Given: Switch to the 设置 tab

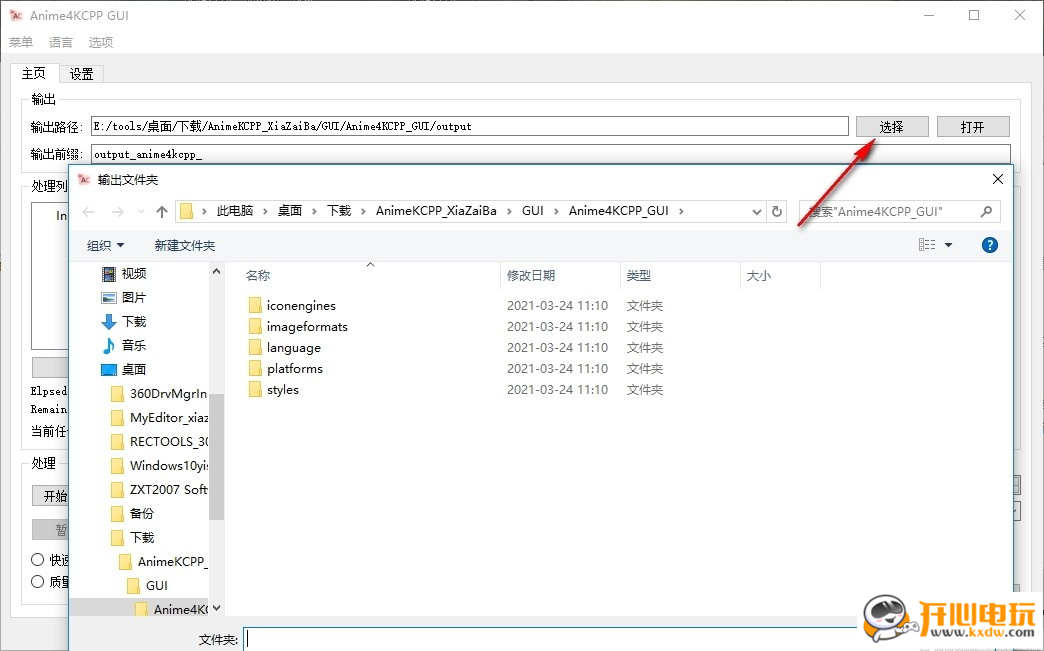Looking at the screenshot, I should click(81, 74).
